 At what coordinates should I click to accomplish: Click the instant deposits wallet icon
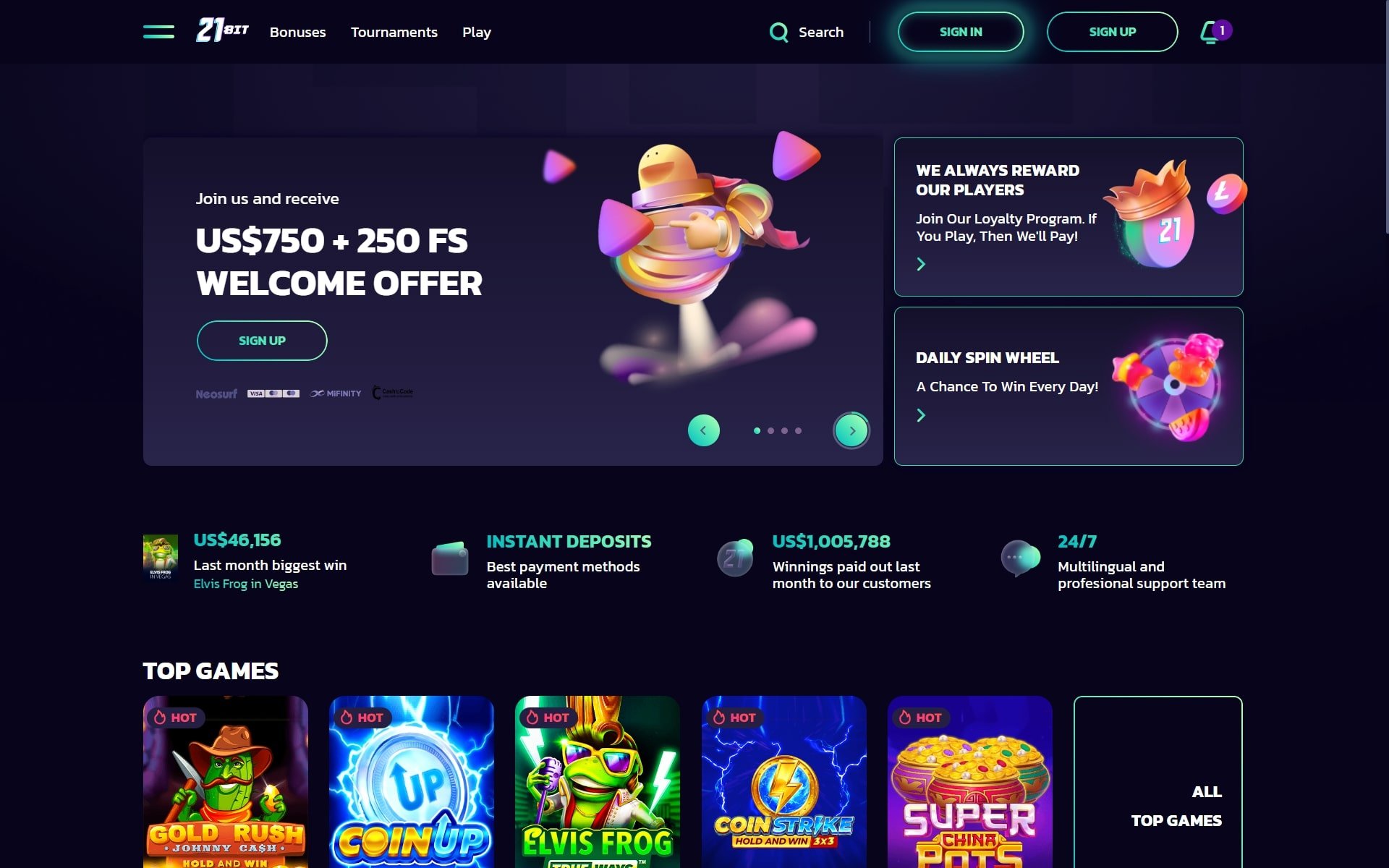tap(450, 558)
